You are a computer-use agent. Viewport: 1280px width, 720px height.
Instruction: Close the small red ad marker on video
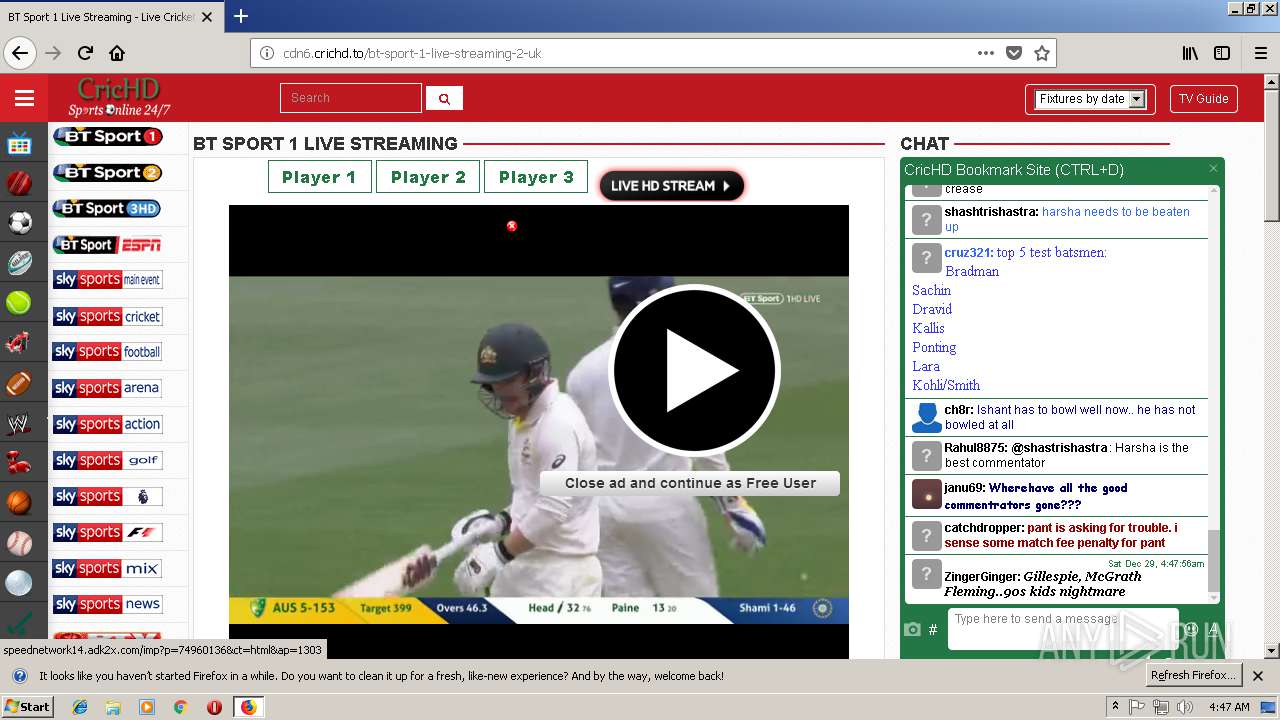pyautogui.click(x=512, y=226)
